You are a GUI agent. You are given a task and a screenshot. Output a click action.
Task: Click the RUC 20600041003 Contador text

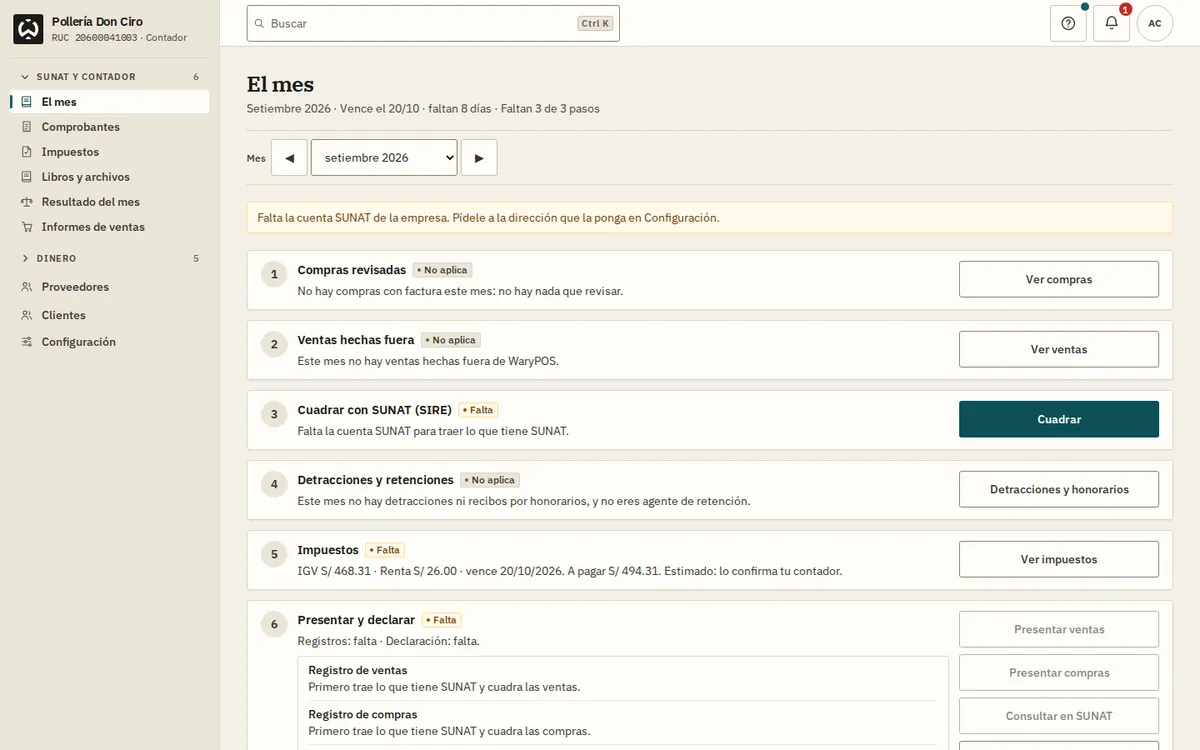119,38
